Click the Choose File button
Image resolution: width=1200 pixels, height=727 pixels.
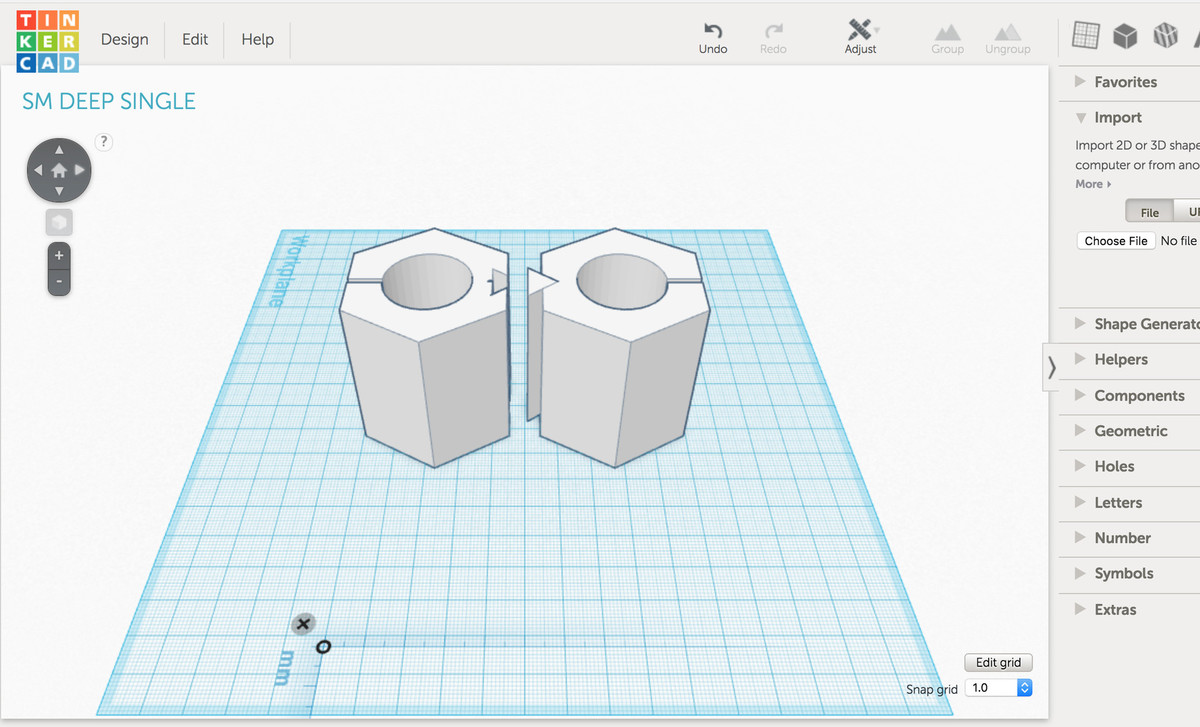1116,241
